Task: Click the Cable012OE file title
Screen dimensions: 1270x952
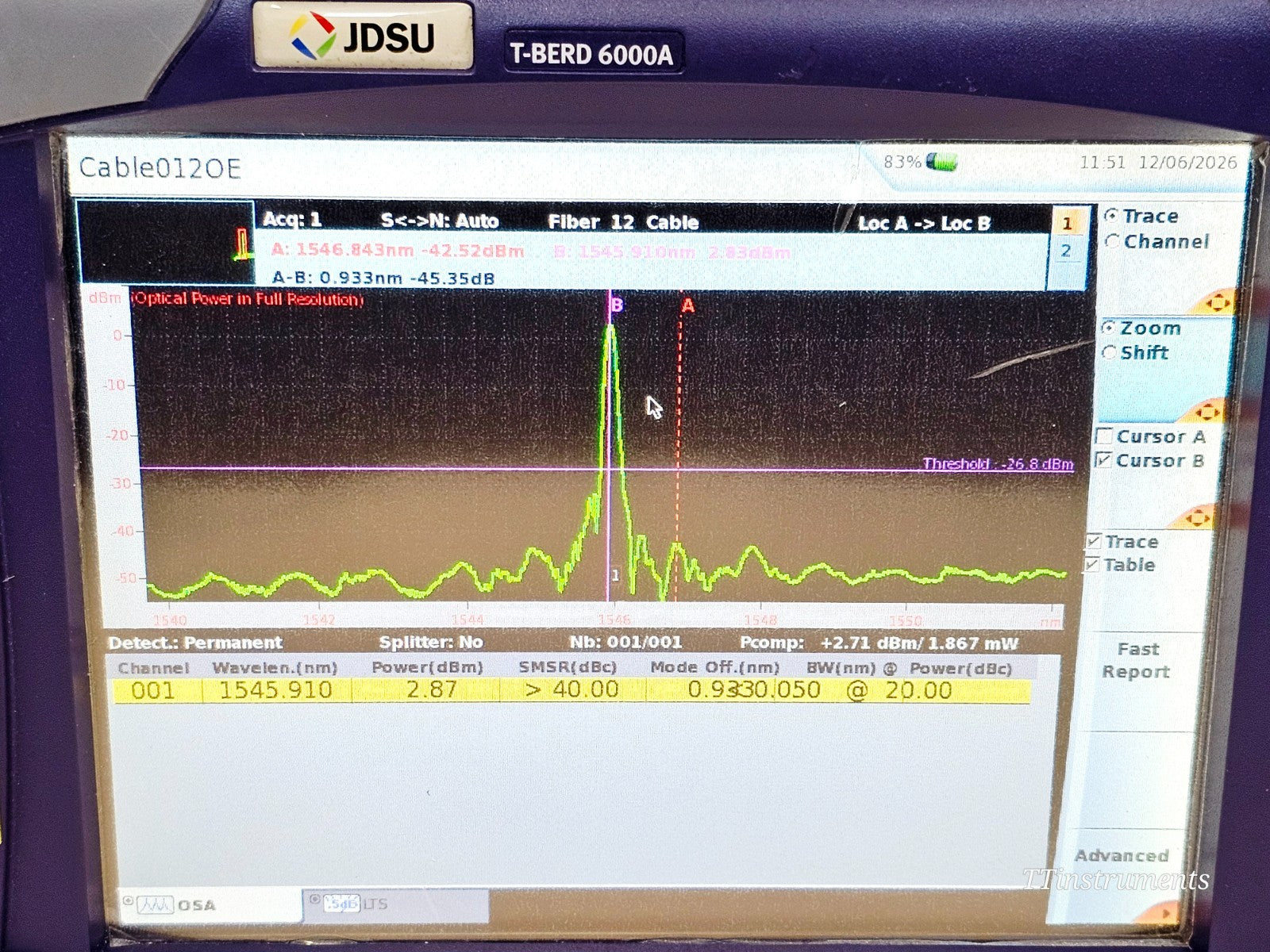Action: tap(160, 168)
